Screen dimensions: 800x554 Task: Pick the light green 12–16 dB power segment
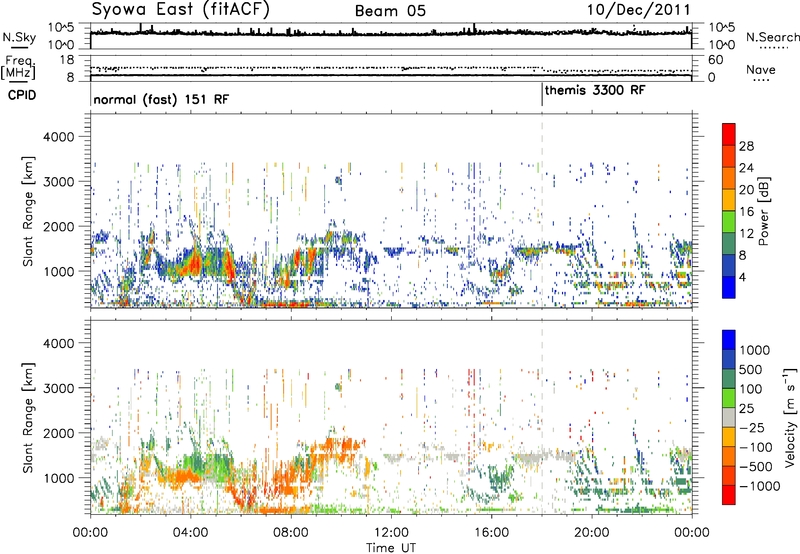point(729,221)
